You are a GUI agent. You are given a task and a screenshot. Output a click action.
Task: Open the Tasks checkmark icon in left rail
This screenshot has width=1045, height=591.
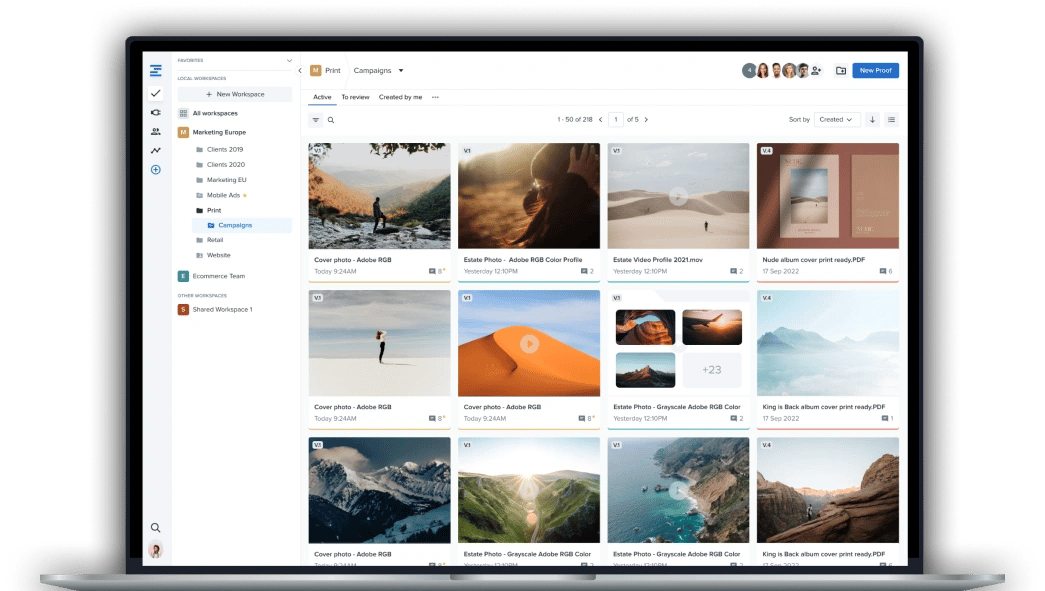tap(155, 94)
